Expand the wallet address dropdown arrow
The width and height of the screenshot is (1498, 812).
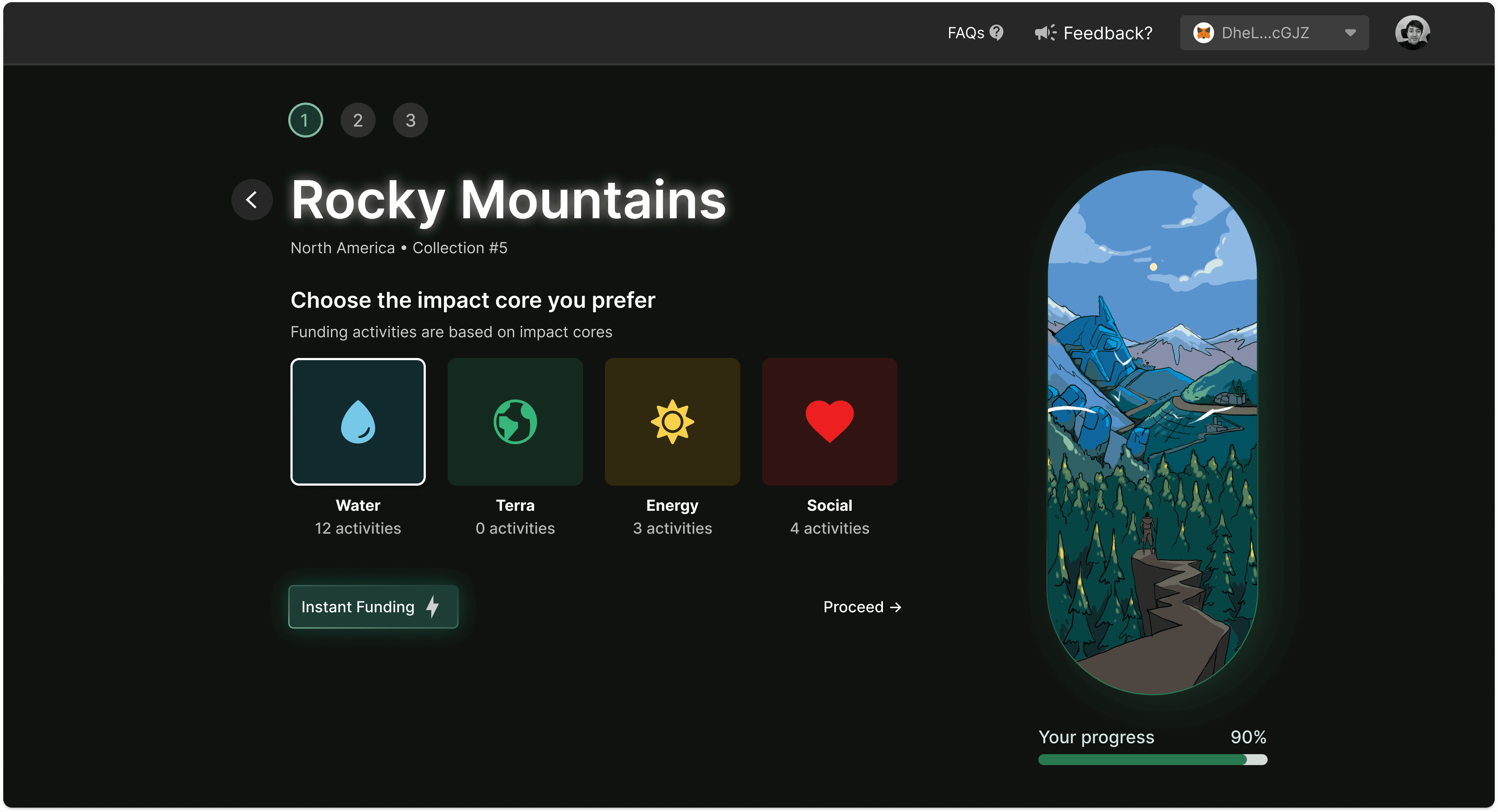1350,32
